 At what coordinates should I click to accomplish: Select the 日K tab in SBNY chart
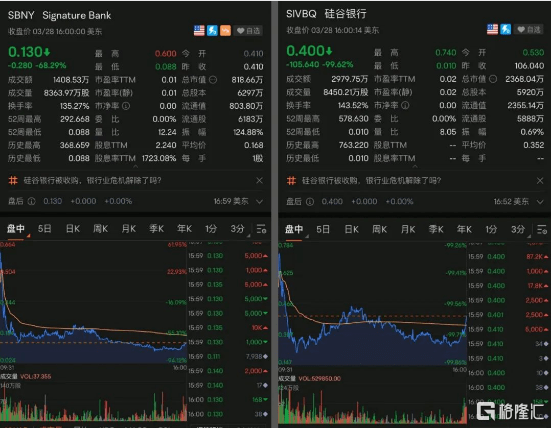pyautogui.click(x=73, y=229)
